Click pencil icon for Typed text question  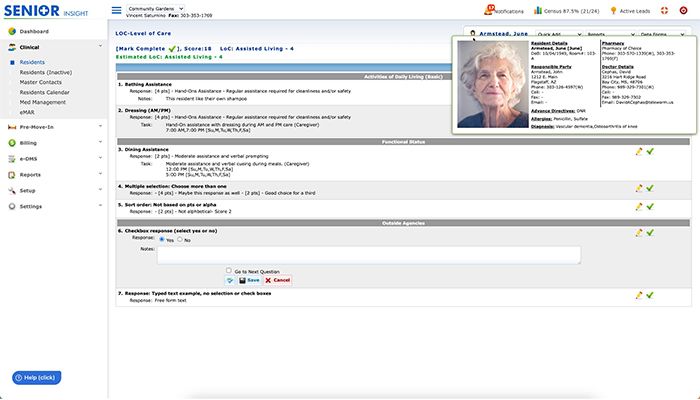coord(639,295)
